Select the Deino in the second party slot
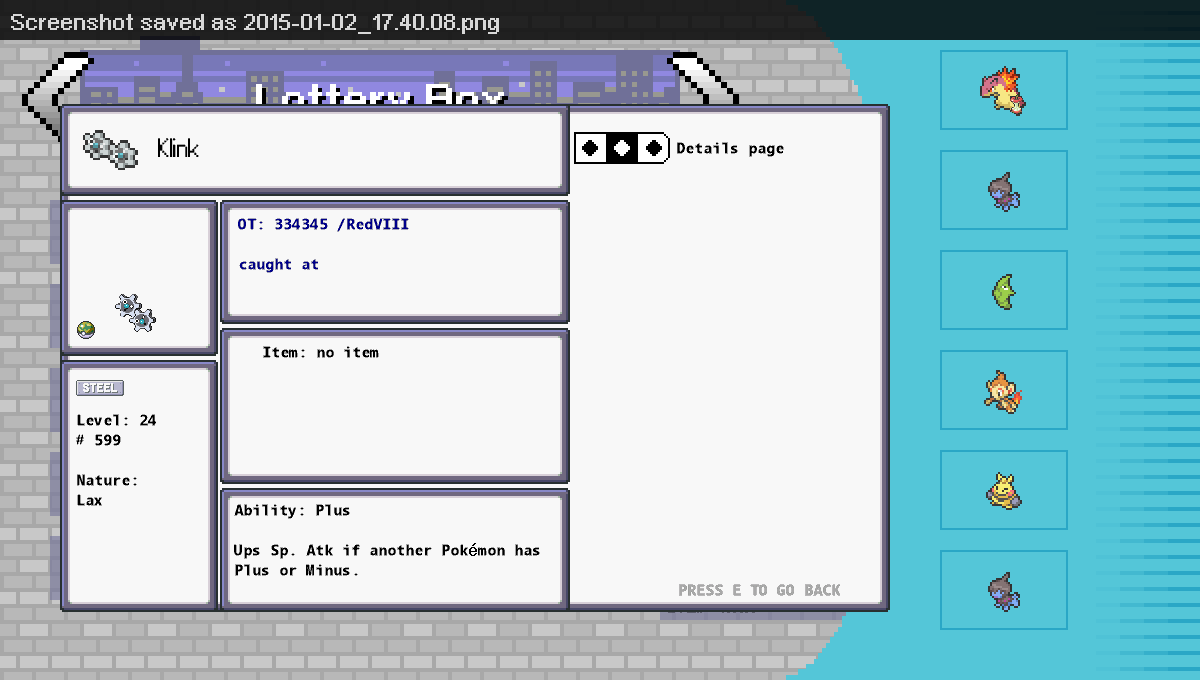 [x=1003, y=191]
